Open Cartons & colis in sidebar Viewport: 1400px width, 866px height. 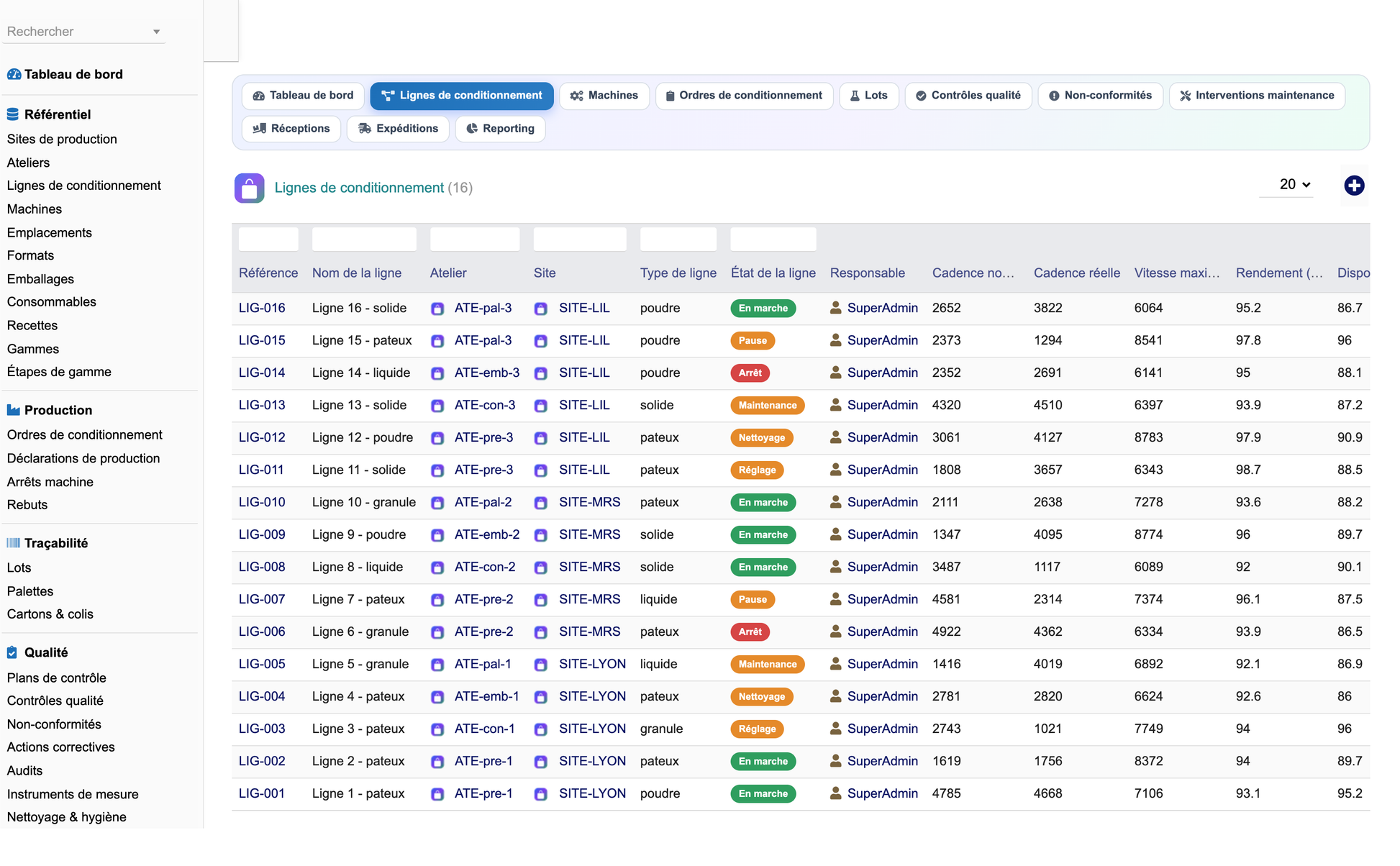pos(50,614)
